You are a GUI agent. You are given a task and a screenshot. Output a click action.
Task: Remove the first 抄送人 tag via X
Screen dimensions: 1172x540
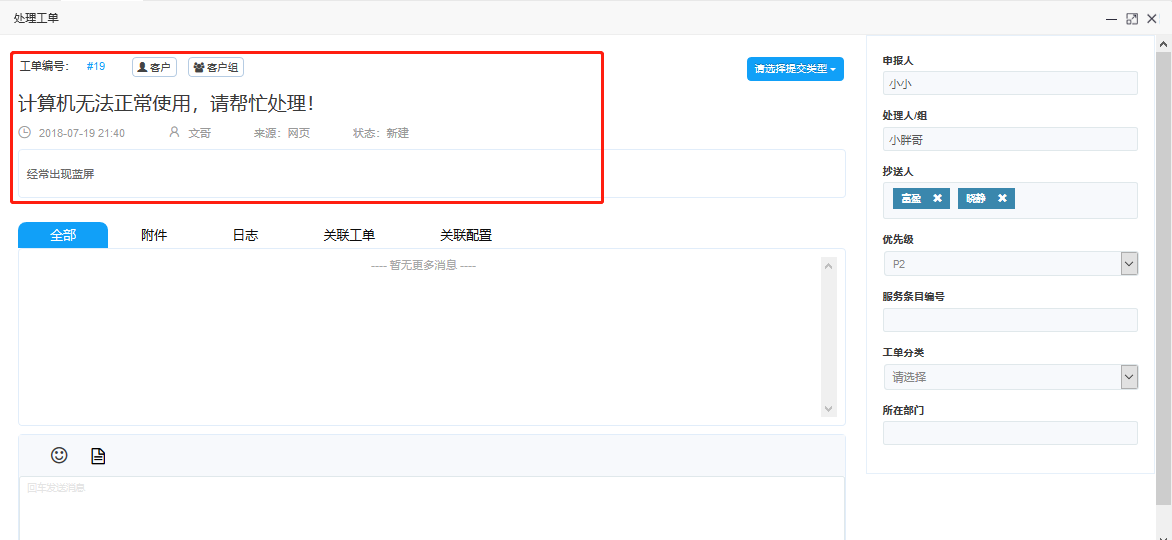937,198
